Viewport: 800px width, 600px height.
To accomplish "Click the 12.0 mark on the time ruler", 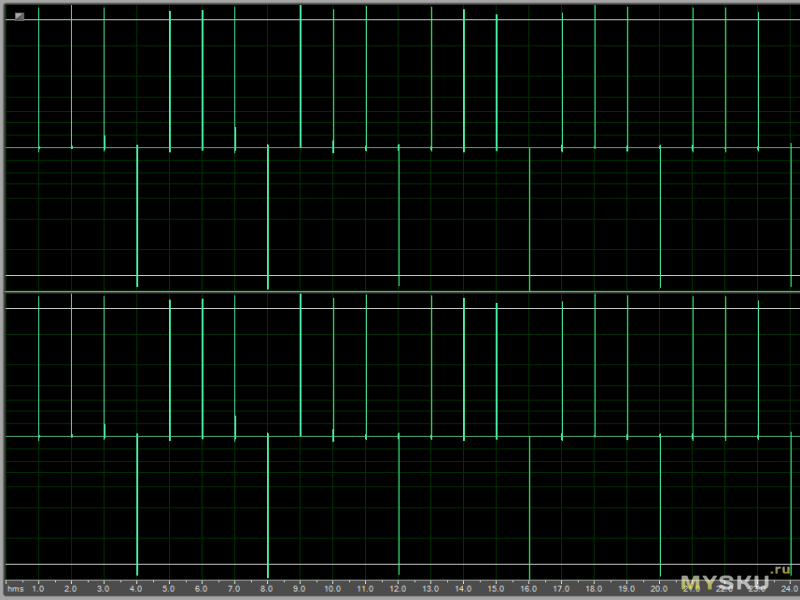I will [398, 587].
